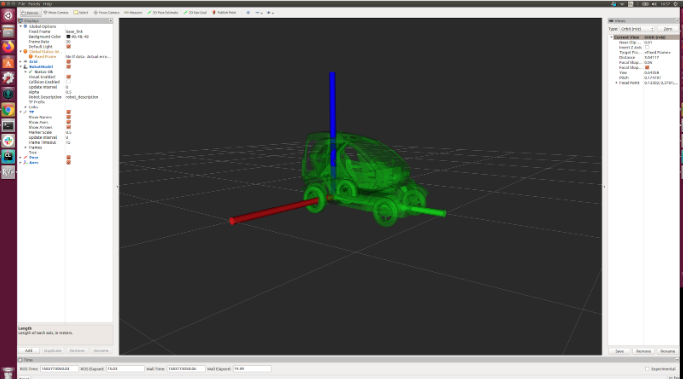The height and width of the screenshot is (379, 683).
Task: Activate the Focus Camera tool
Action: click(106, 13)
